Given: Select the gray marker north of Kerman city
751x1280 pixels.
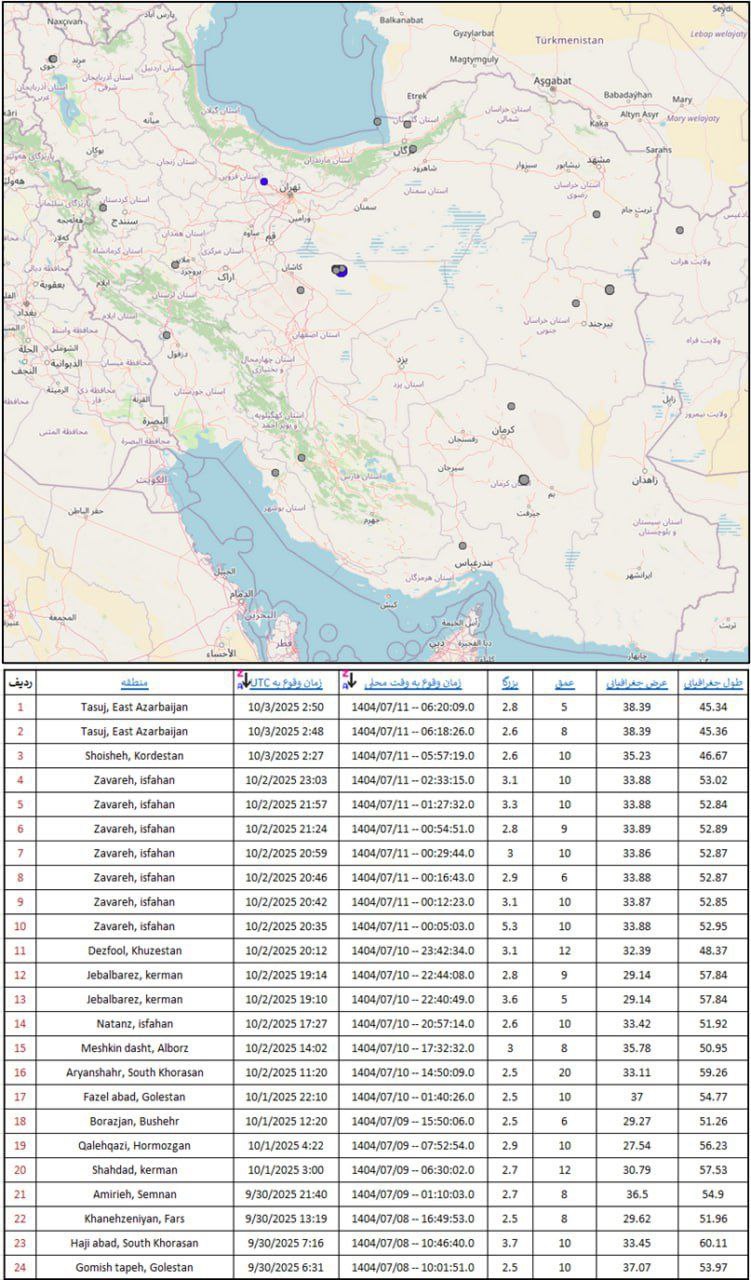Looking at the screenshot, I should click(x=511, y=406).
